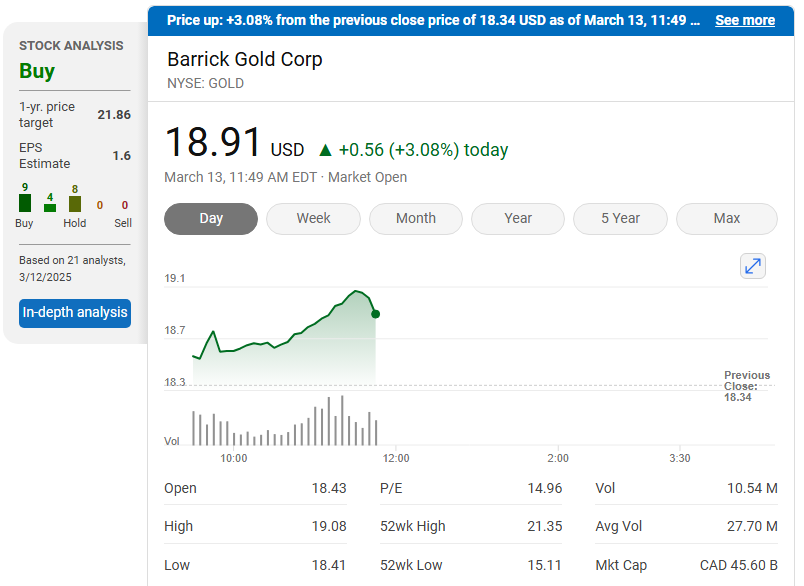Open In-depth analysis
Image resolution: width=804 pixels, height=586 pixels.
[76, 313]
